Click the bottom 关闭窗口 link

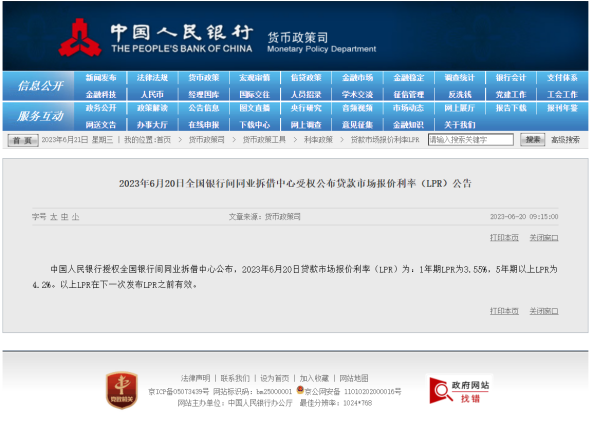[544, 311]
